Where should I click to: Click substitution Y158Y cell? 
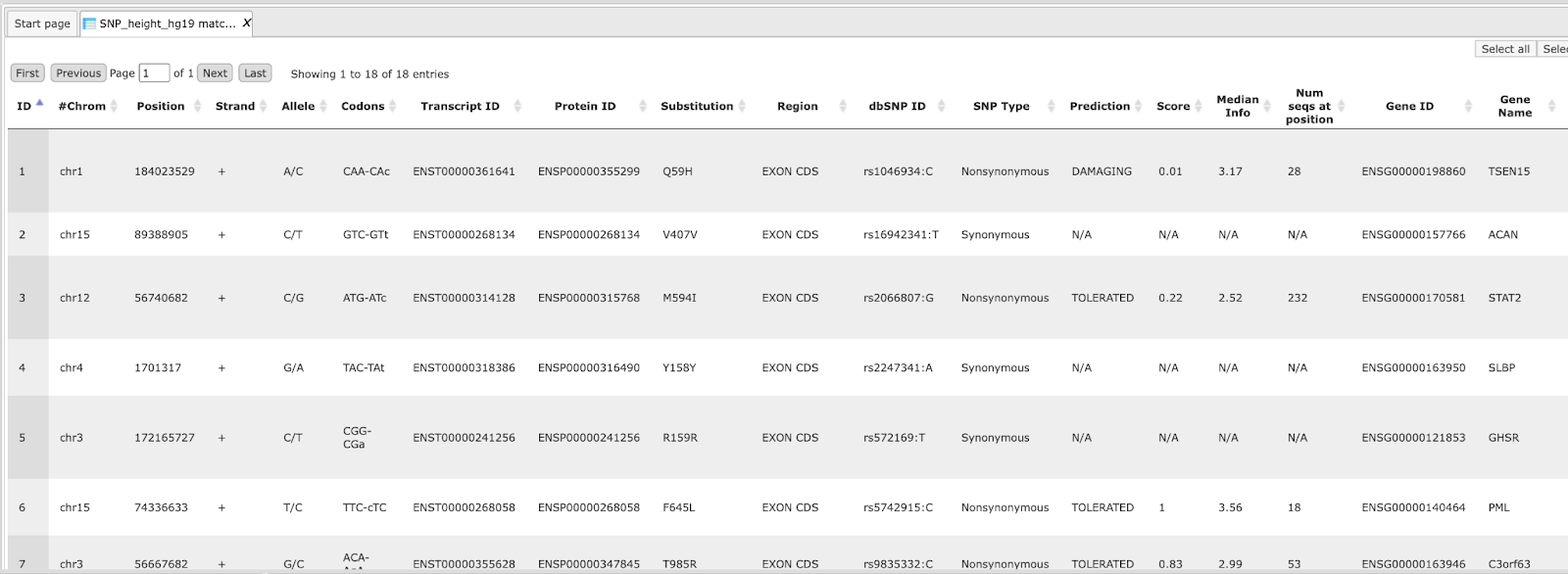point(679,368)
